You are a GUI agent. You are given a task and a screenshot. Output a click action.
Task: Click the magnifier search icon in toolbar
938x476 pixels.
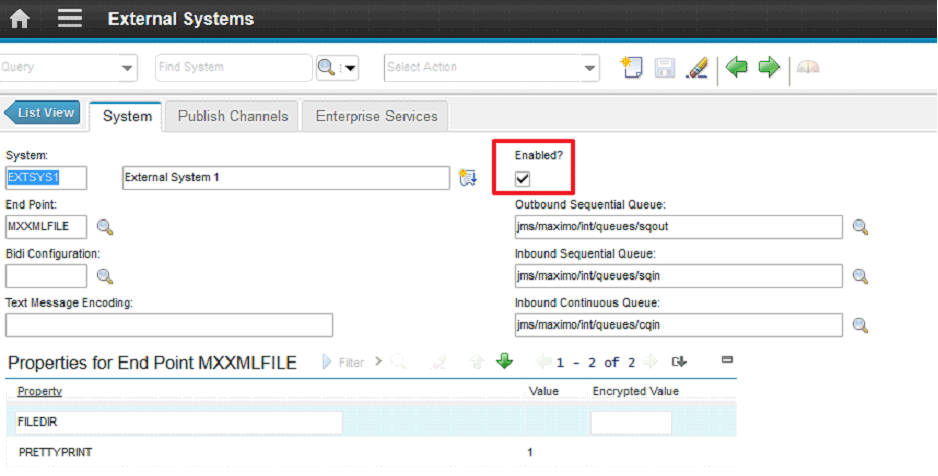click(326, 68)
